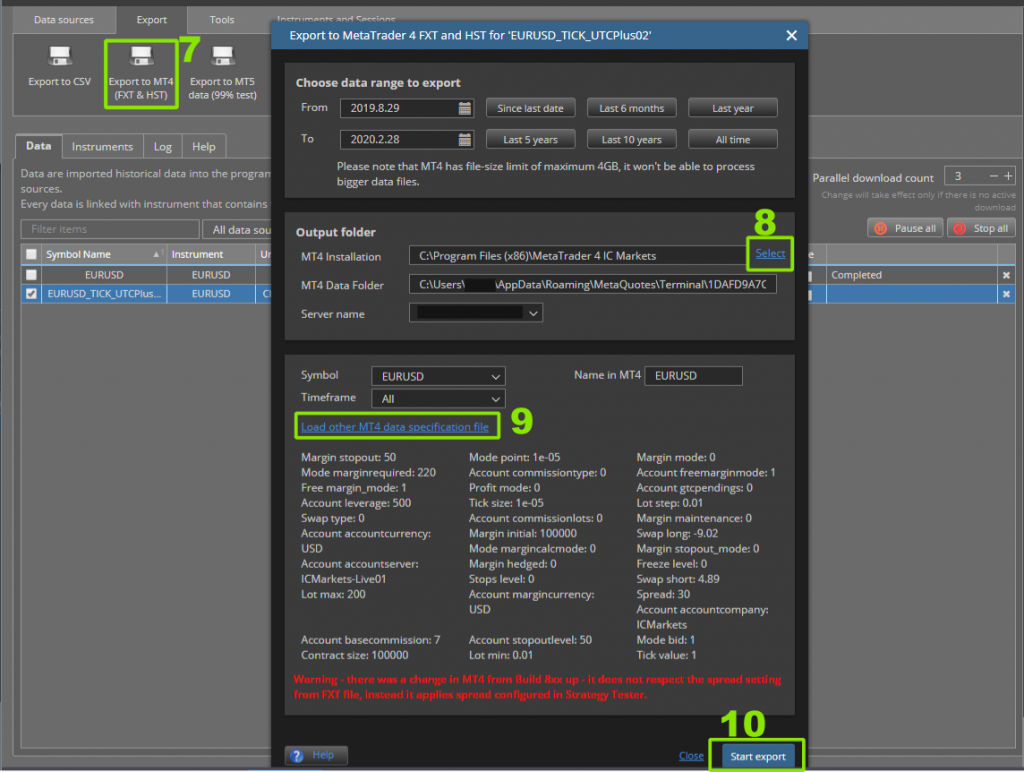Increase parallel download count with plus
This screenshot has width=1024, height=772.
1008,176
